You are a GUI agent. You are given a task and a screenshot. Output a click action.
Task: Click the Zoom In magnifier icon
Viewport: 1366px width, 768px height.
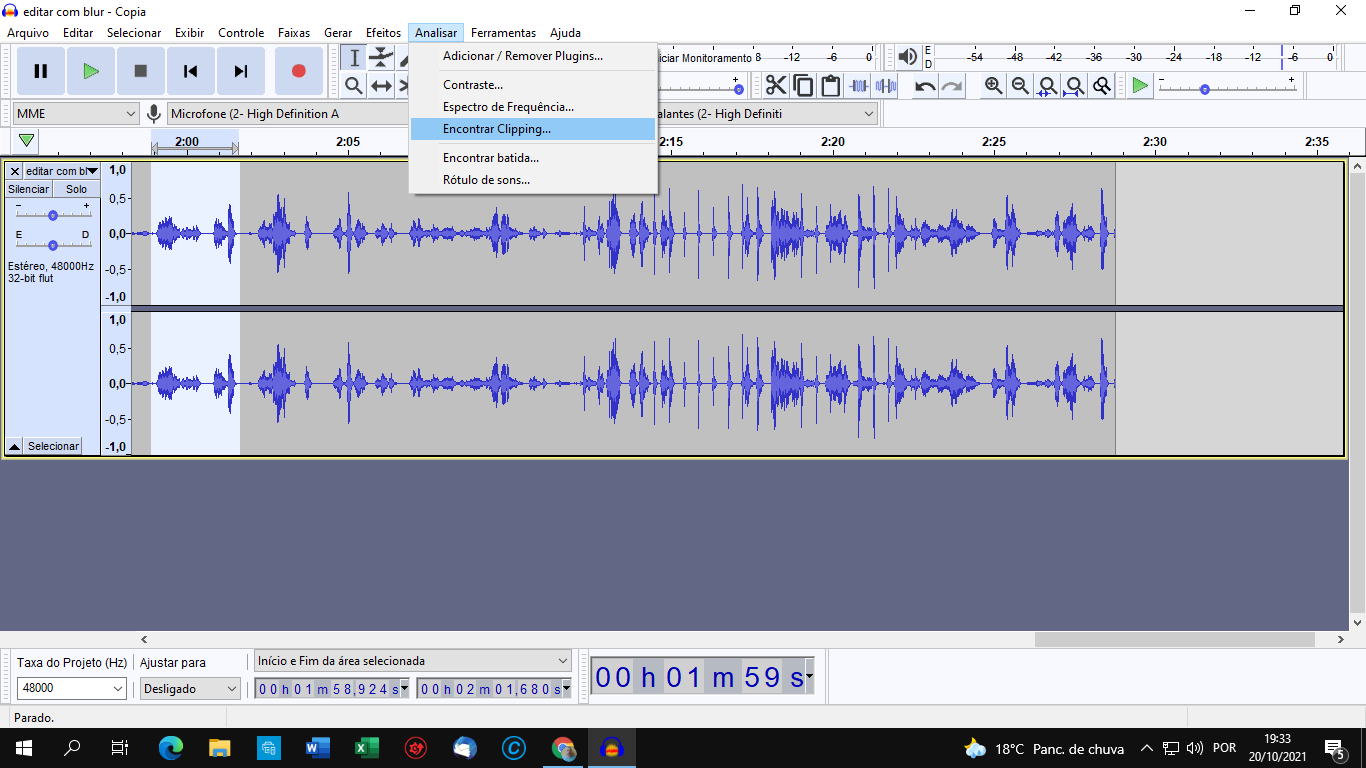click(992, 86)
